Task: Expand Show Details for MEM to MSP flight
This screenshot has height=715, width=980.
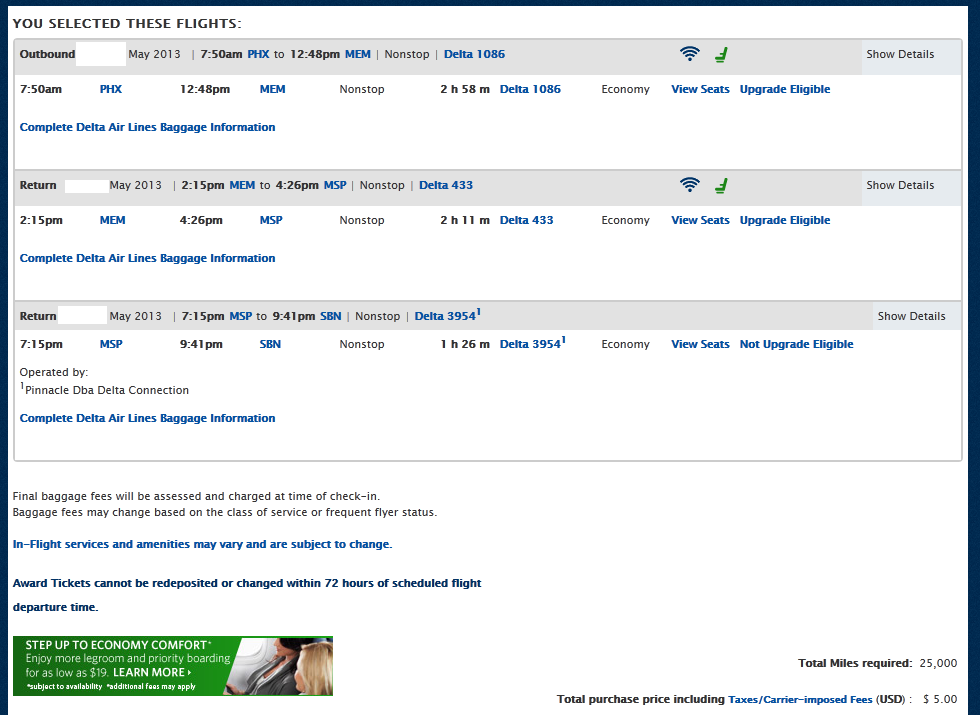Action: coord(900,185)
